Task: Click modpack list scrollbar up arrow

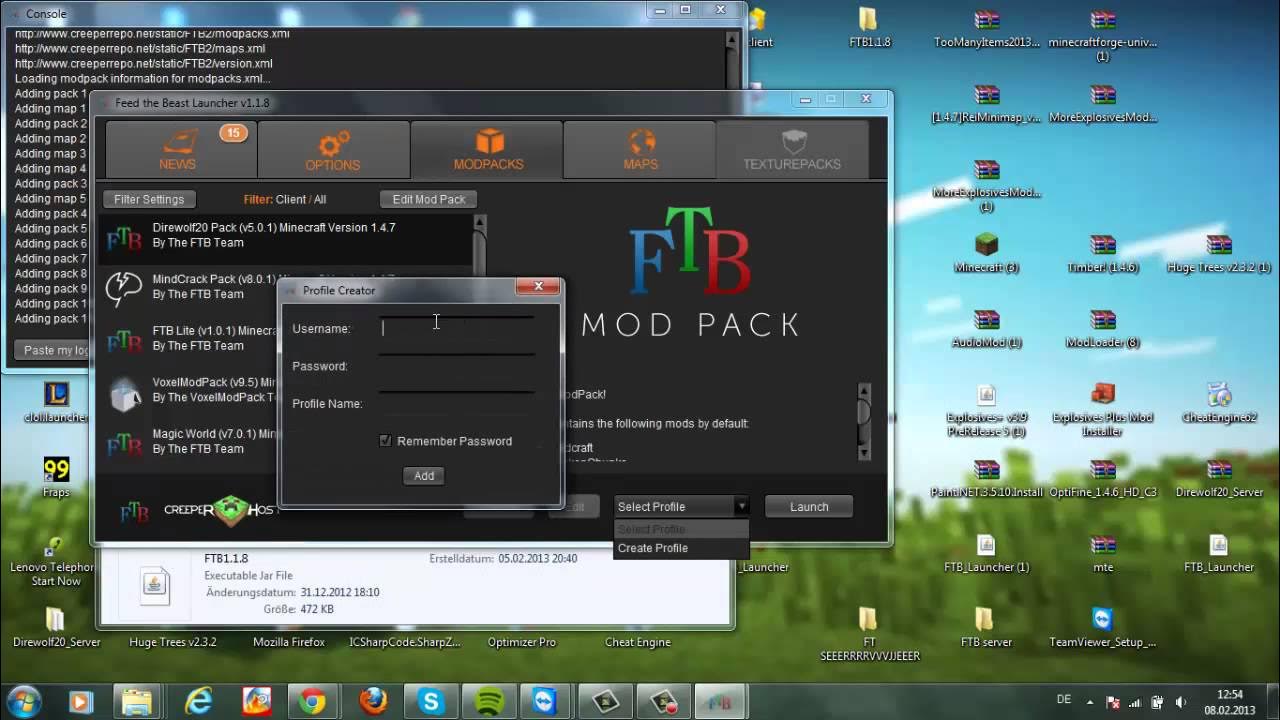Action: click(x=479, y=222)
